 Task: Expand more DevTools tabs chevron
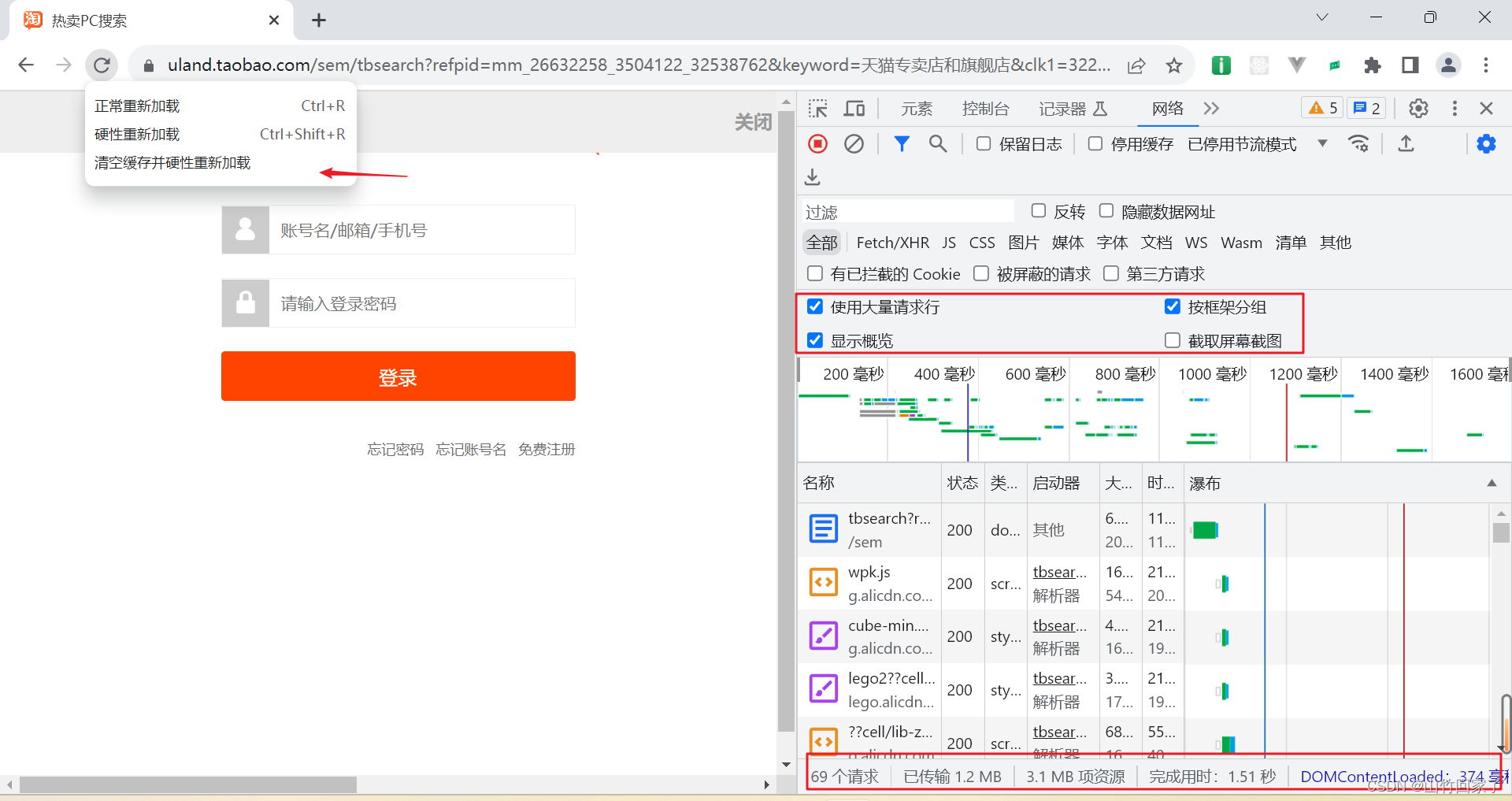tap(1211, 109)
